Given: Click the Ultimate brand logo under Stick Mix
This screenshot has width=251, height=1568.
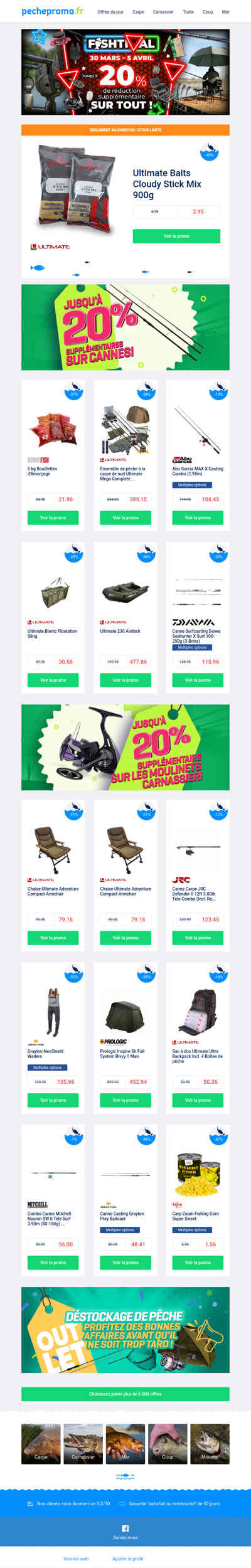Looking at the screenshot, I should 50,246.
